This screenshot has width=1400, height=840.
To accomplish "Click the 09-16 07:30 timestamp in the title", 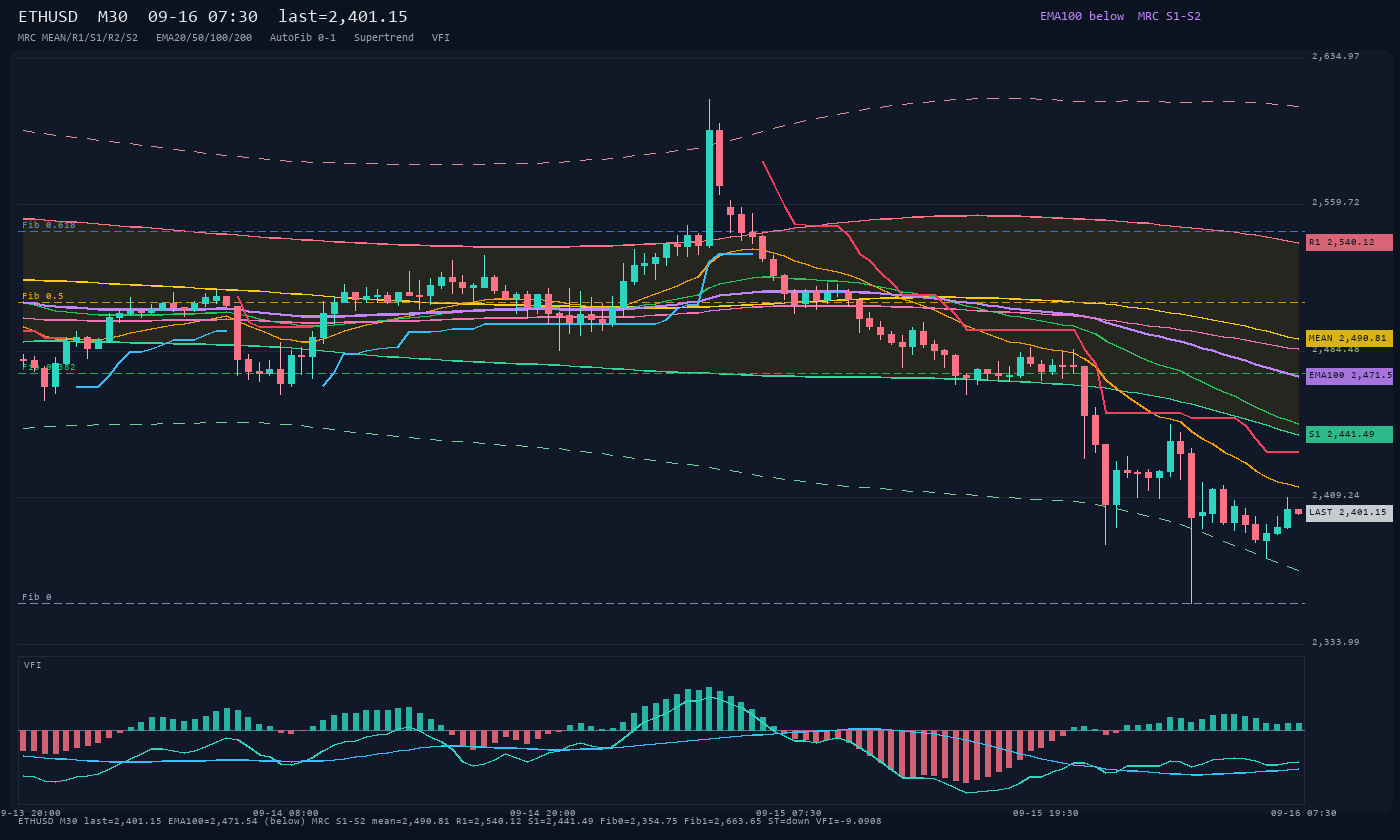I will (202, 17).
